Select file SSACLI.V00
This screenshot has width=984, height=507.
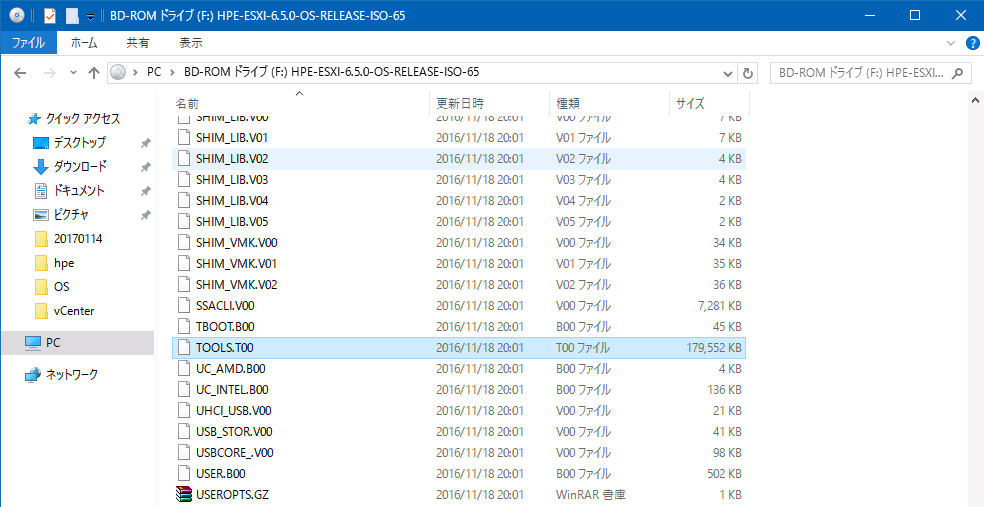[459, 306]
